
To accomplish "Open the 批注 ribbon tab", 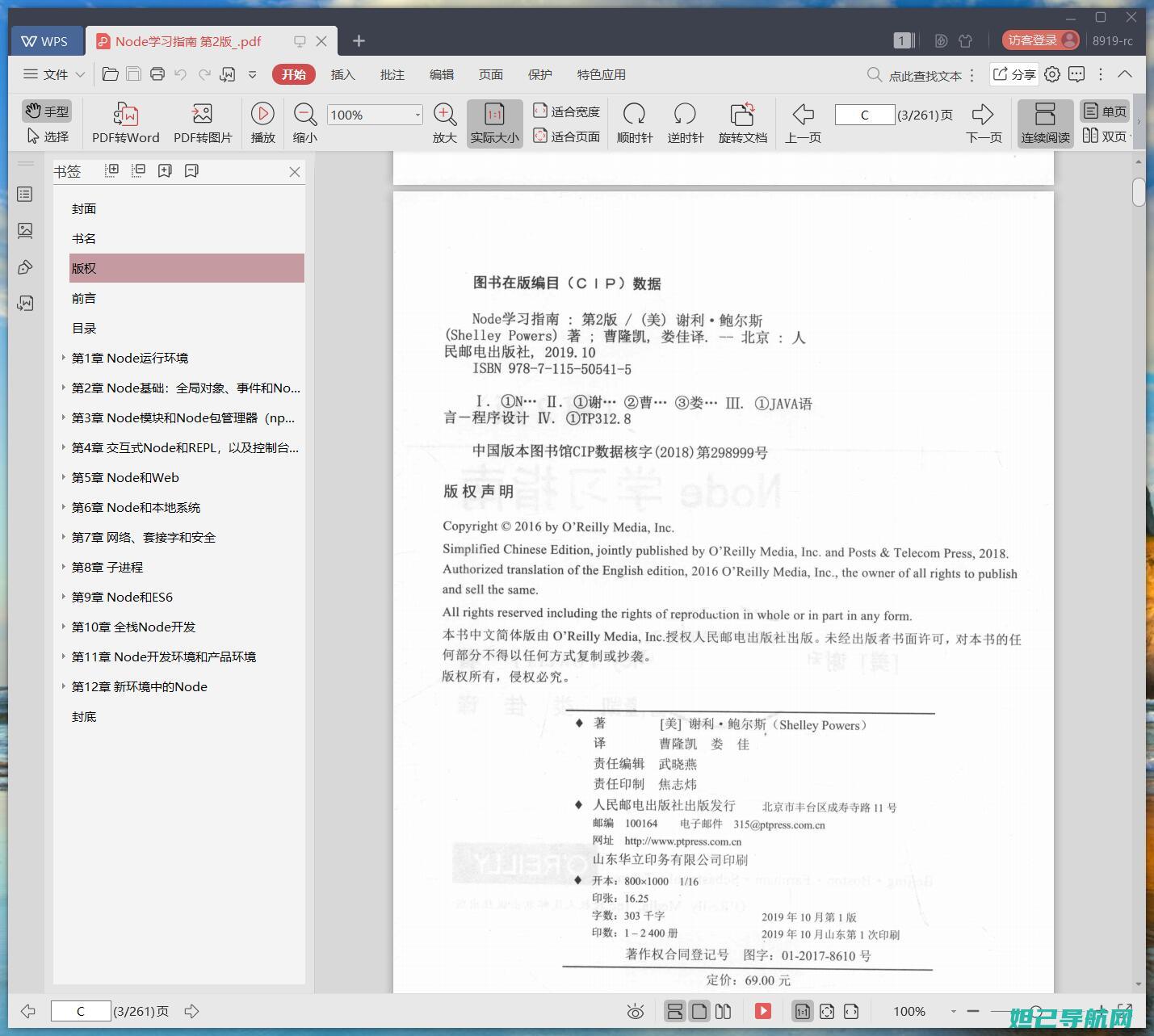I will coord(392,74).
